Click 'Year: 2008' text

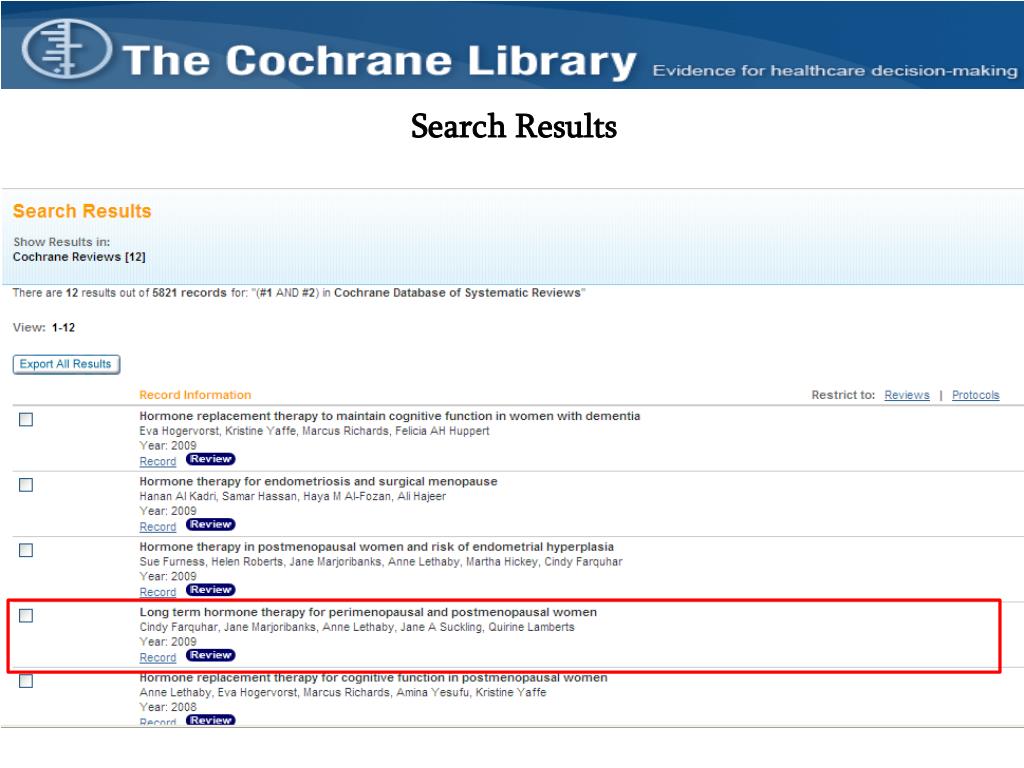(168, 707)
